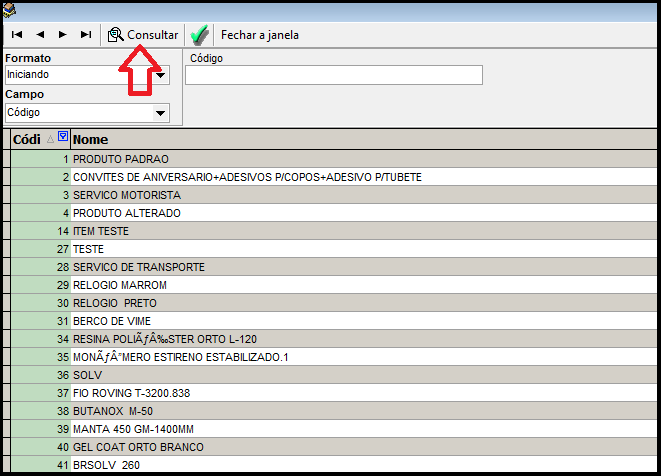Click into the Código input field
This screenshot has width=661, height=476.
[333, 75]
